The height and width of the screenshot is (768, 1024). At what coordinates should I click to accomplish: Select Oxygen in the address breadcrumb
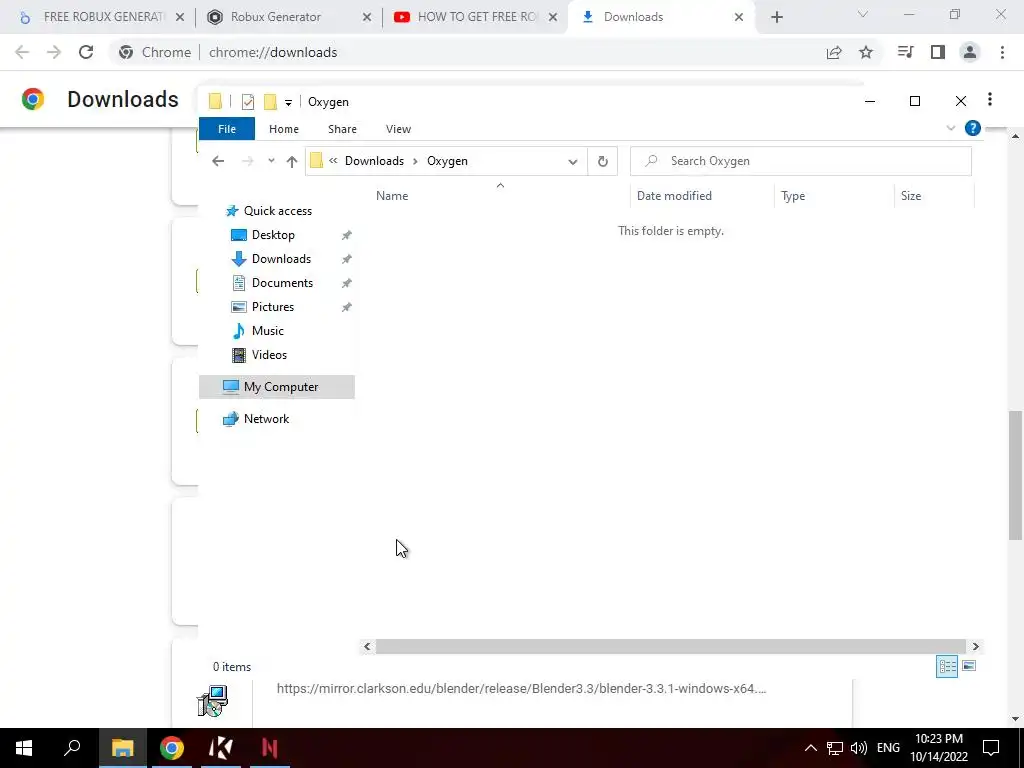coord(447,161)
